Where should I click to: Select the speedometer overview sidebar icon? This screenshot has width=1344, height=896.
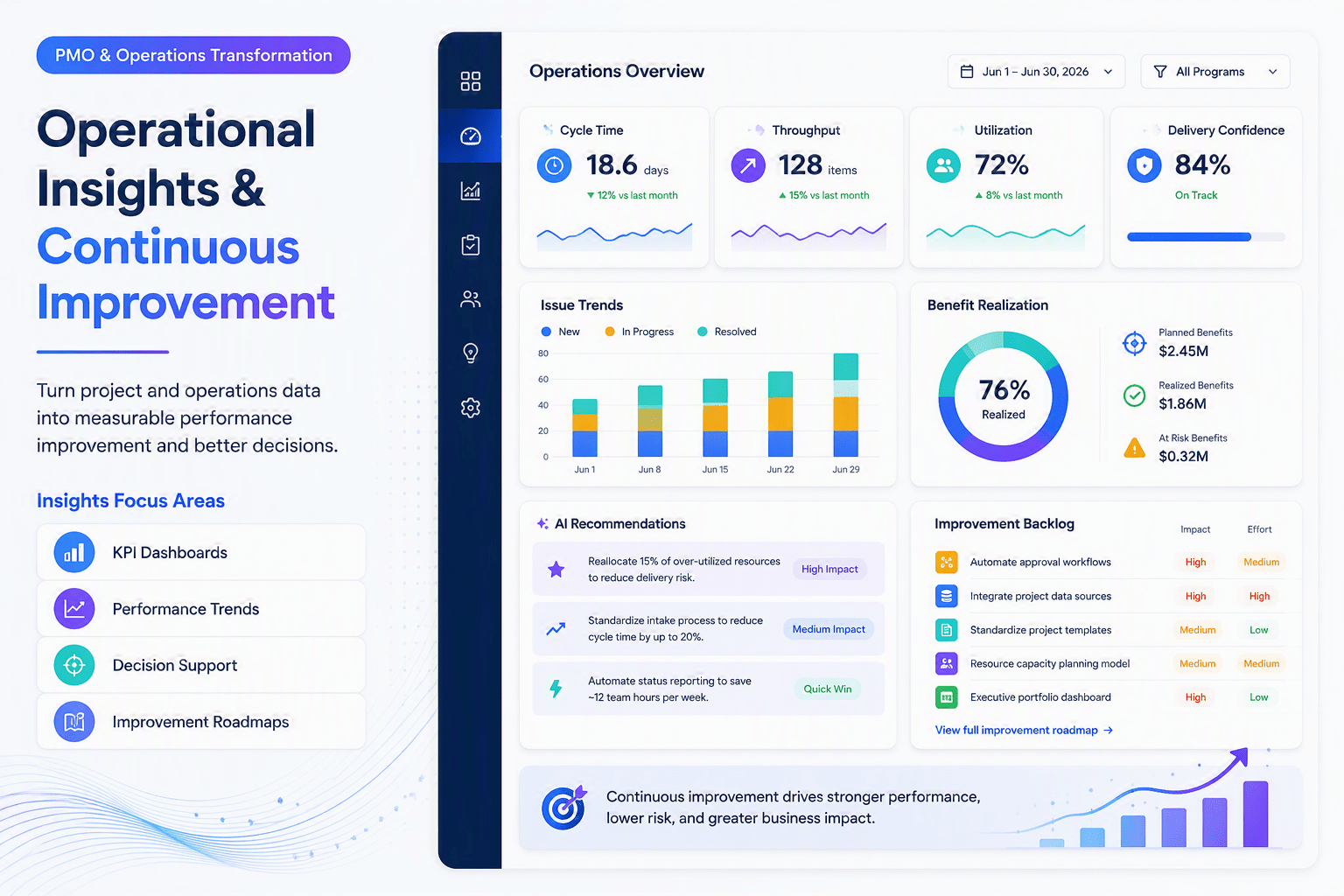pyautogui.click(x=471, y=136)
